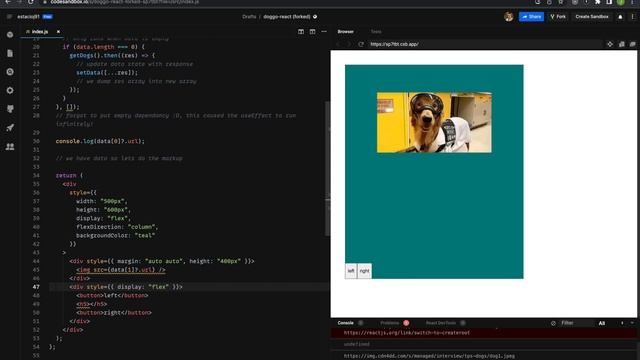Switch to the Problems panel tab
This screenshot has height=360, width=640.
coord(390,323)
